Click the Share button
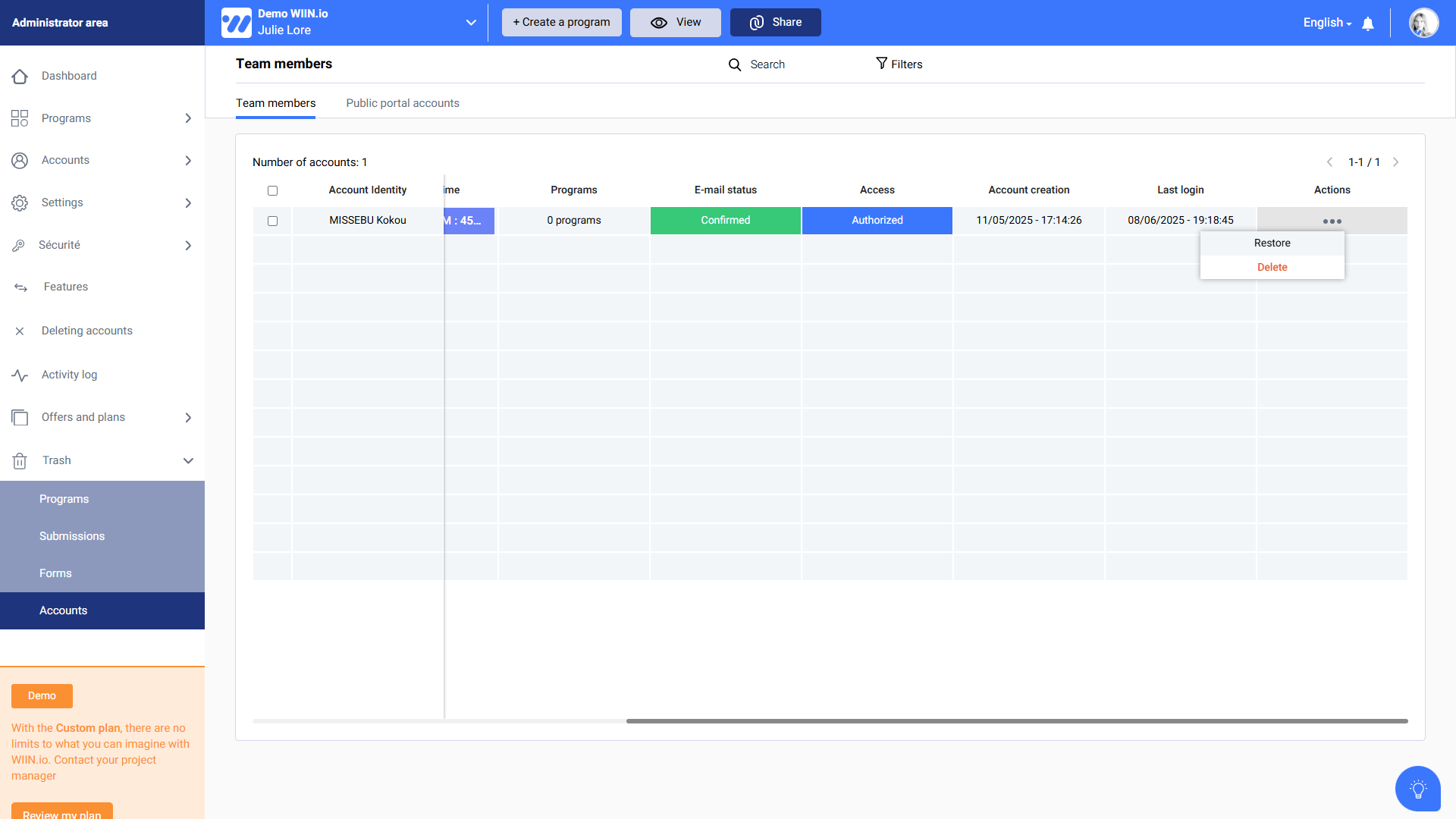 click(775, 23)
